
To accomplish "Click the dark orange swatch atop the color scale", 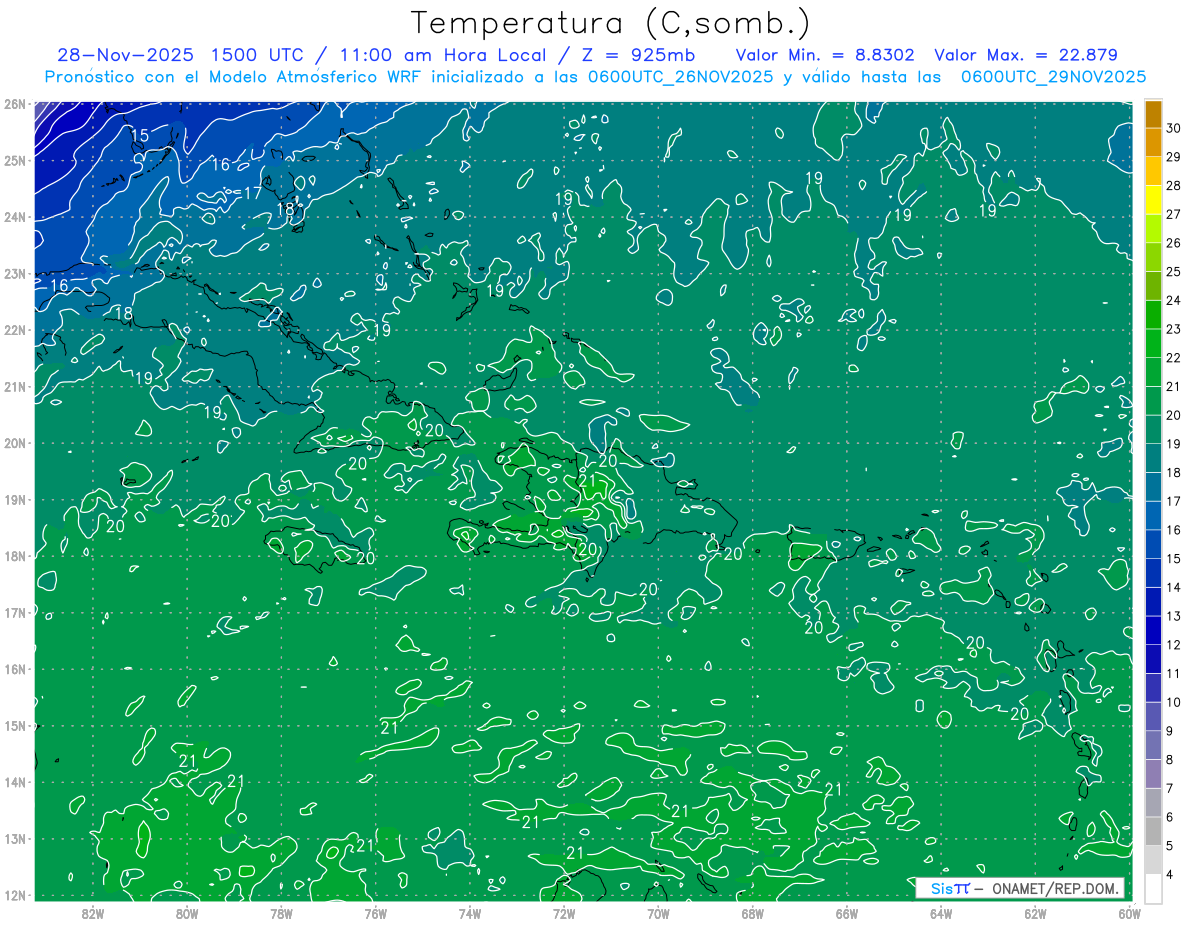I will (x=1153, y=114).
